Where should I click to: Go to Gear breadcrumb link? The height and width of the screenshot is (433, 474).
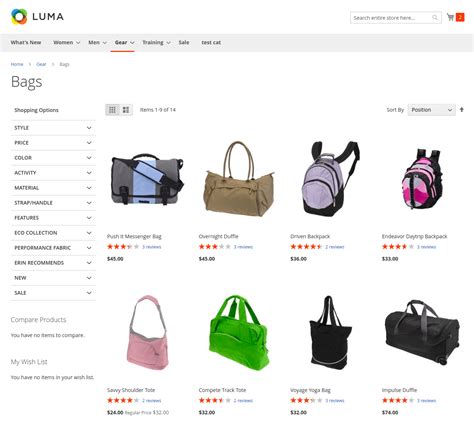click(41, 64)
